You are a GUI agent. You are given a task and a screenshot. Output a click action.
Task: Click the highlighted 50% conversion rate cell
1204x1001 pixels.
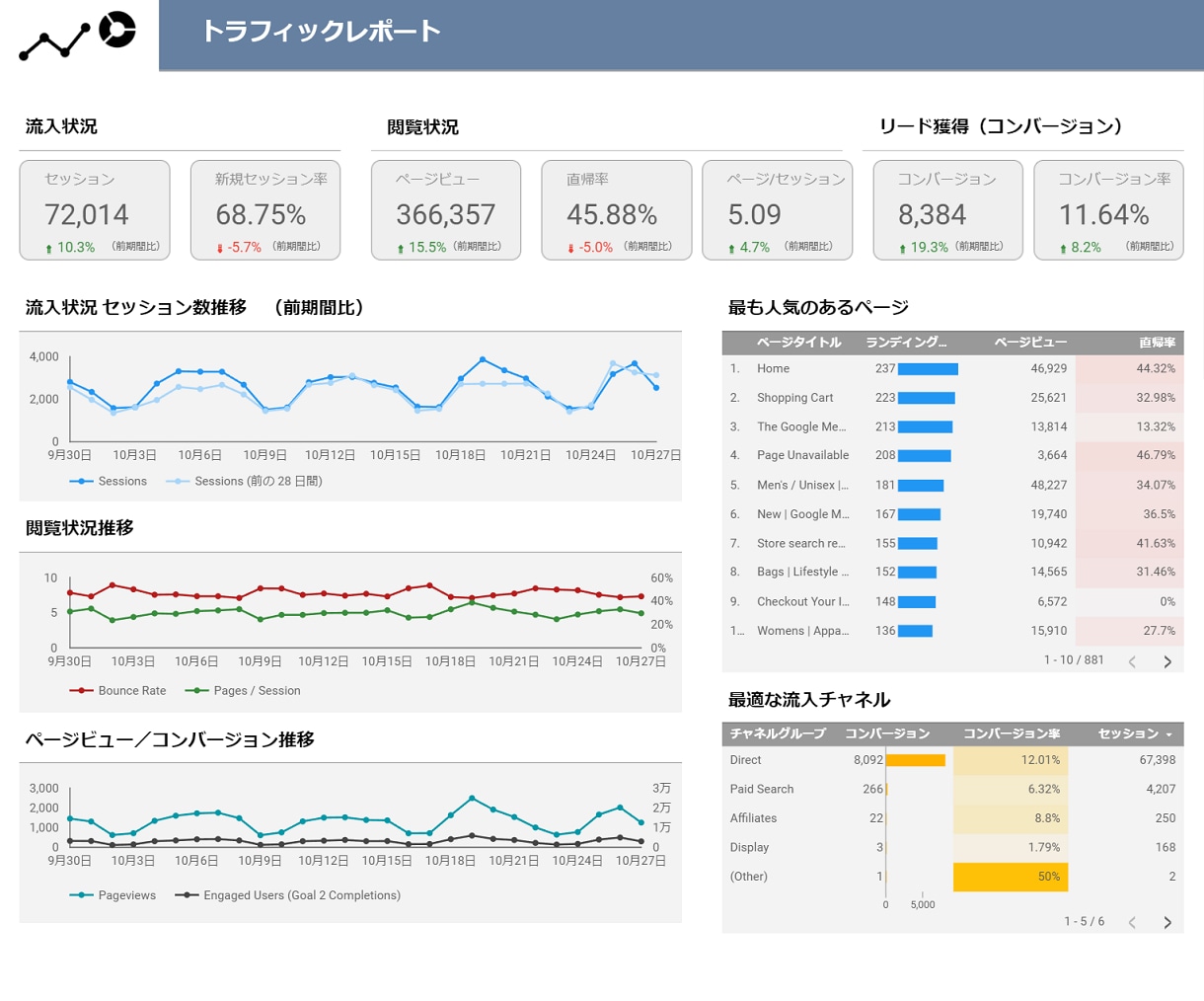point(1011,877)
